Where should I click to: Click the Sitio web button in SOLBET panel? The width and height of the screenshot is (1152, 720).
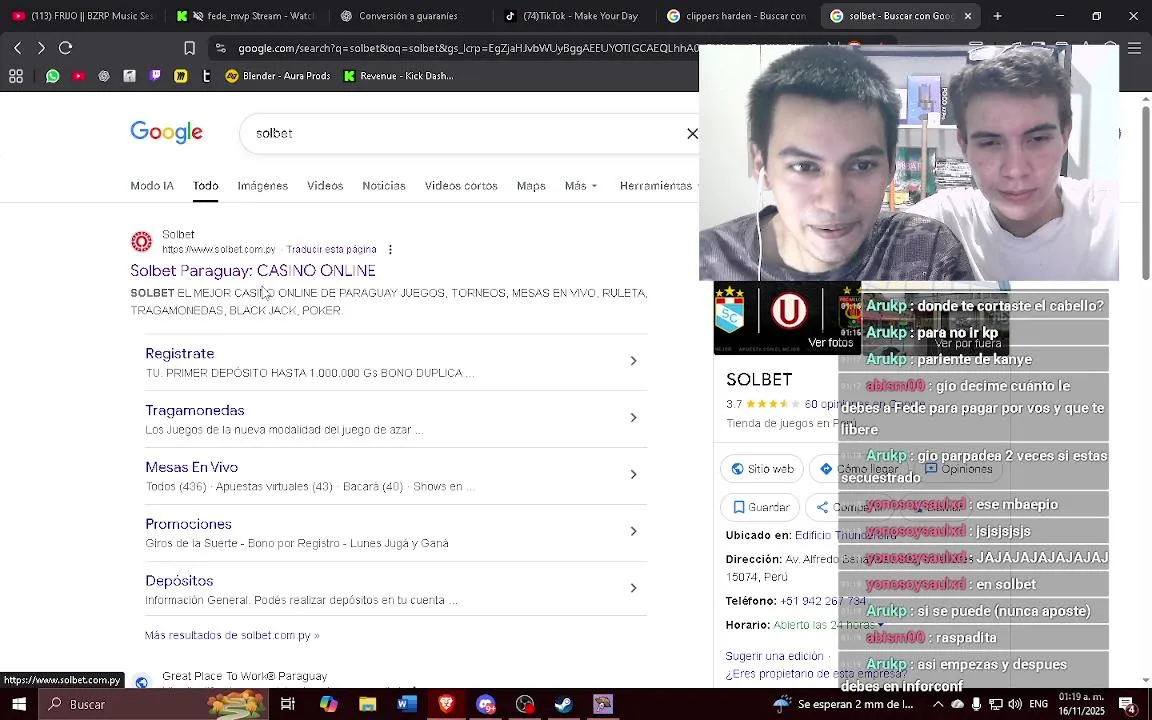(762, 469)
